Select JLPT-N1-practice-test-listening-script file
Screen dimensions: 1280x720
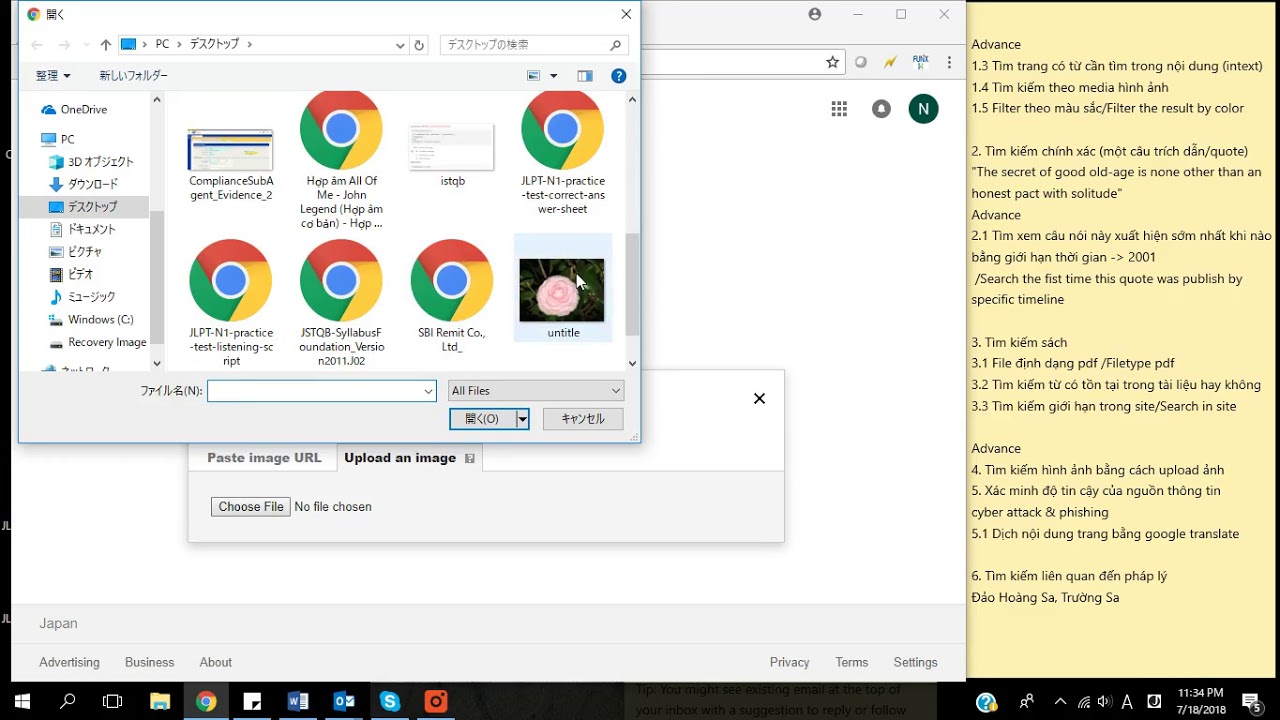pyautogui.click(x=230, y=303)
